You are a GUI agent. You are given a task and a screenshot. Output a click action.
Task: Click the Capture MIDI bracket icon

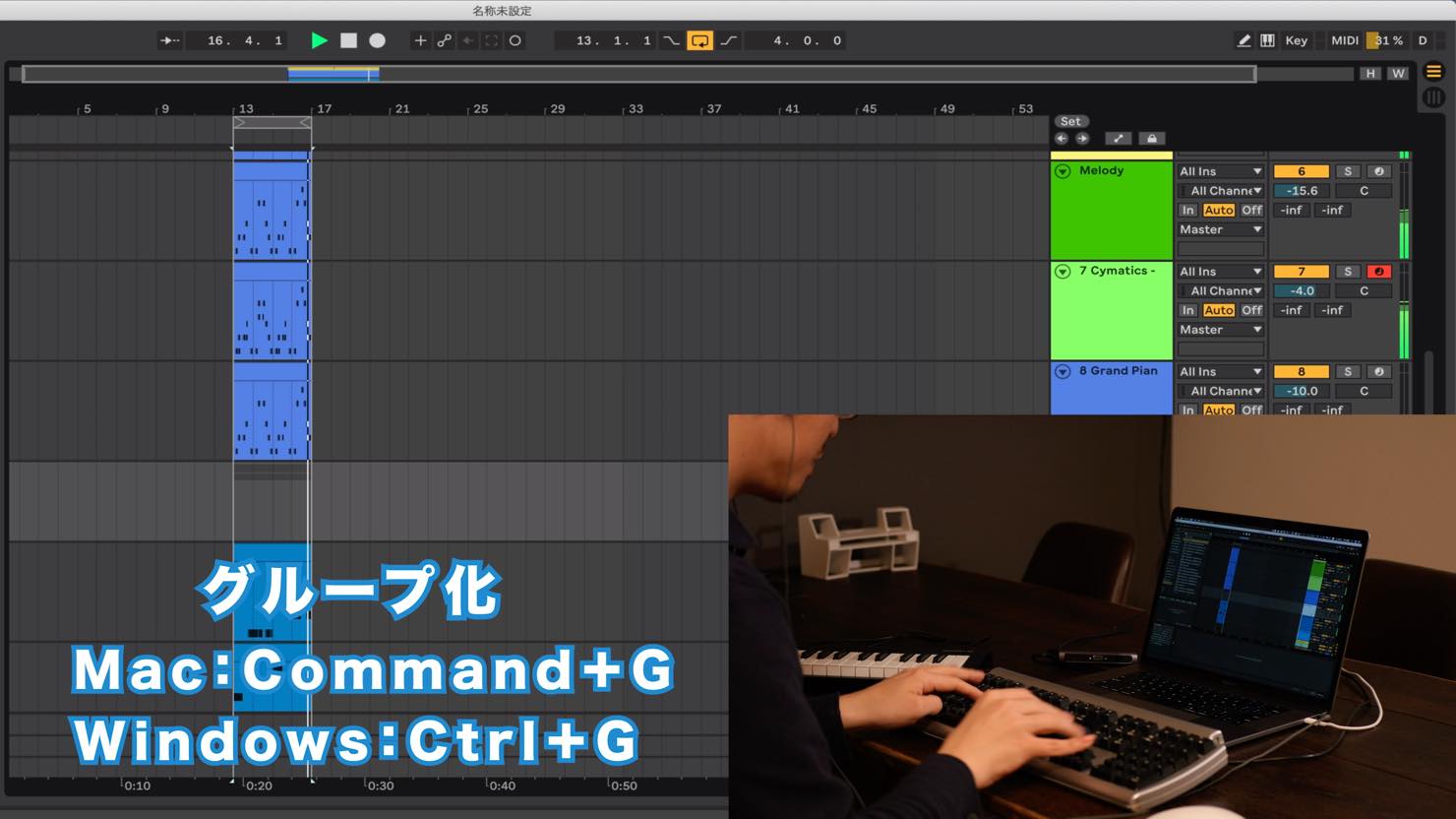[492, 40]
